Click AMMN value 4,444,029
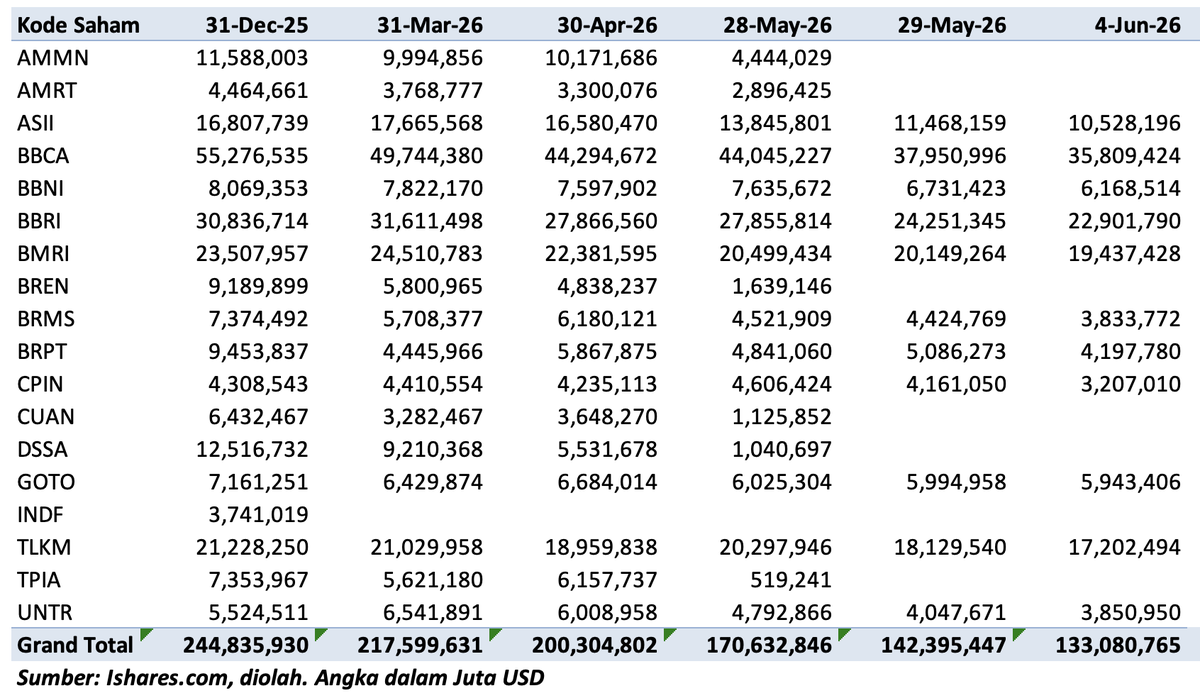 click(783, 59)
